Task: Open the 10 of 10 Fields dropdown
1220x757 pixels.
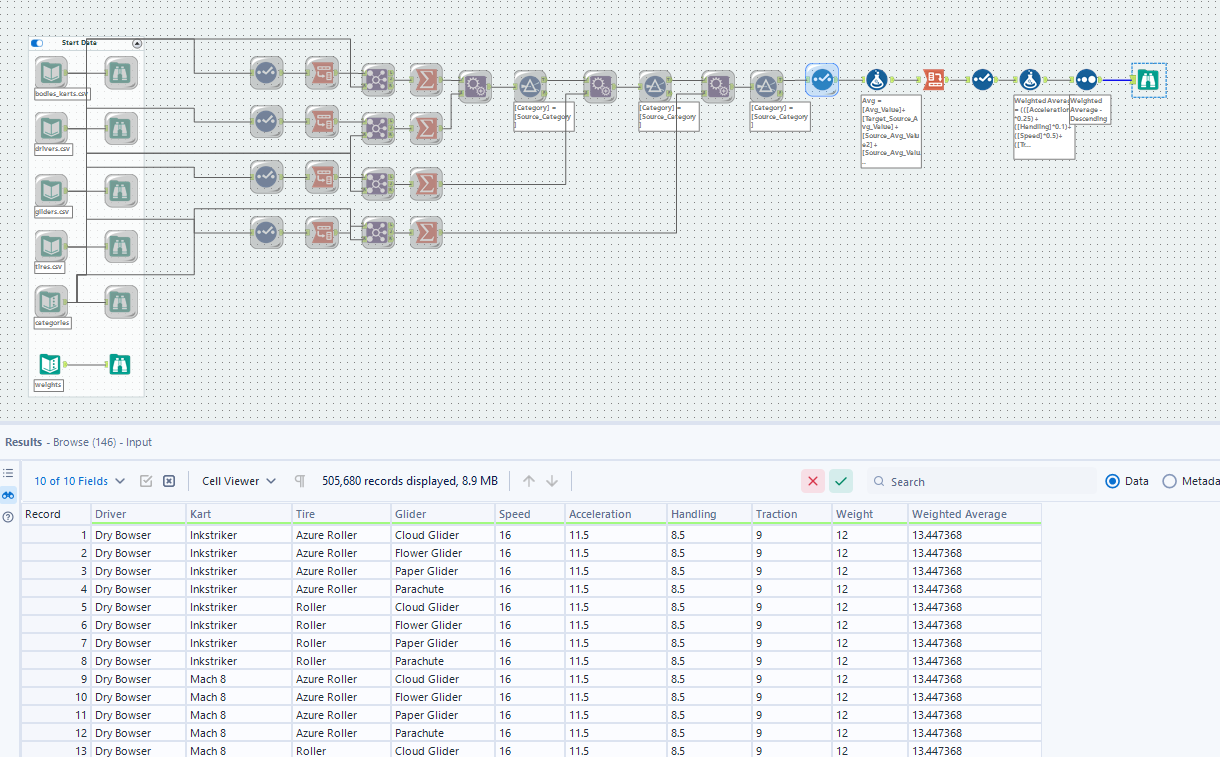Action: (78, 481)
